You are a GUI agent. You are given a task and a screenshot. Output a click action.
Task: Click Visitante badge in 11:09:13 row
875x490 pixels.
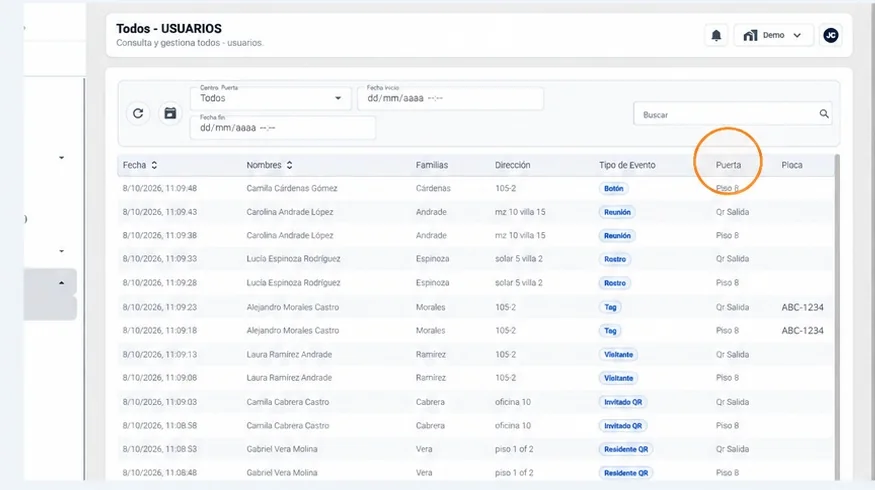tap(618, 354)
